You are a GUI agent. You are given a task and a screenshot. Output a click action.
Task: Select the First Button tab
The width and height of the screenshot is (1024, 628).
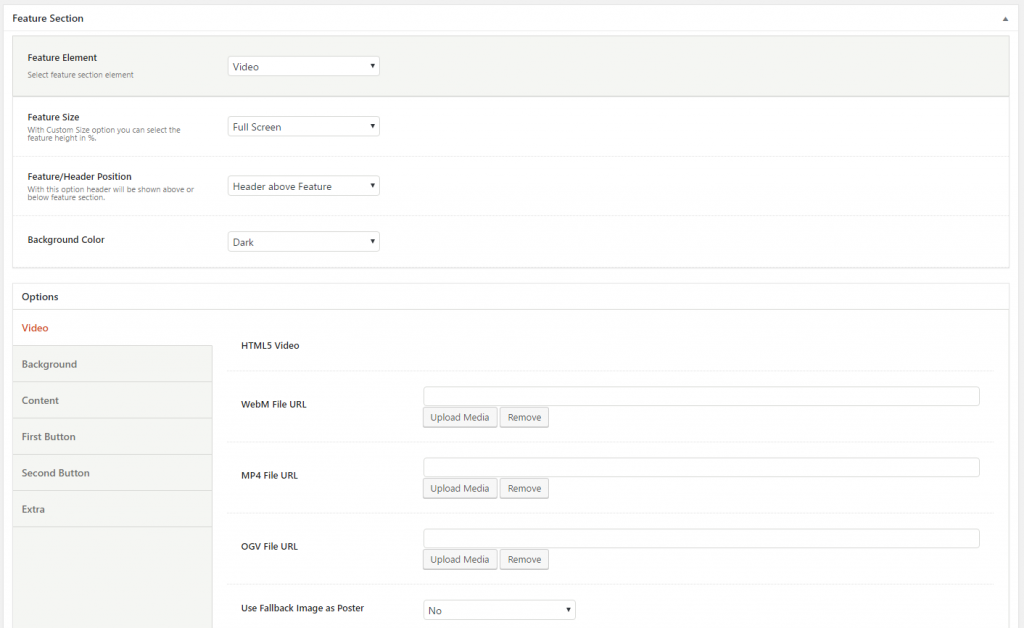coord(49,437)
